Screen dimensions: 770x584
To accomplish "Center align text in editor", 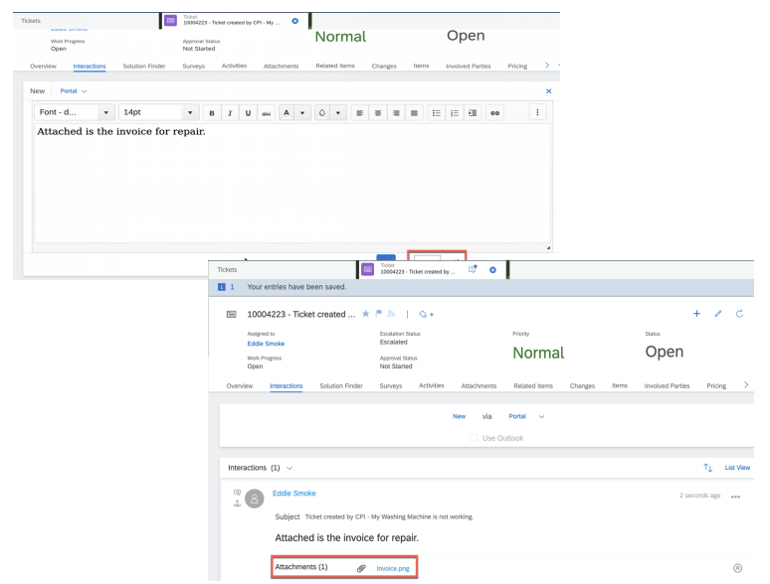I will coord(378,113).
